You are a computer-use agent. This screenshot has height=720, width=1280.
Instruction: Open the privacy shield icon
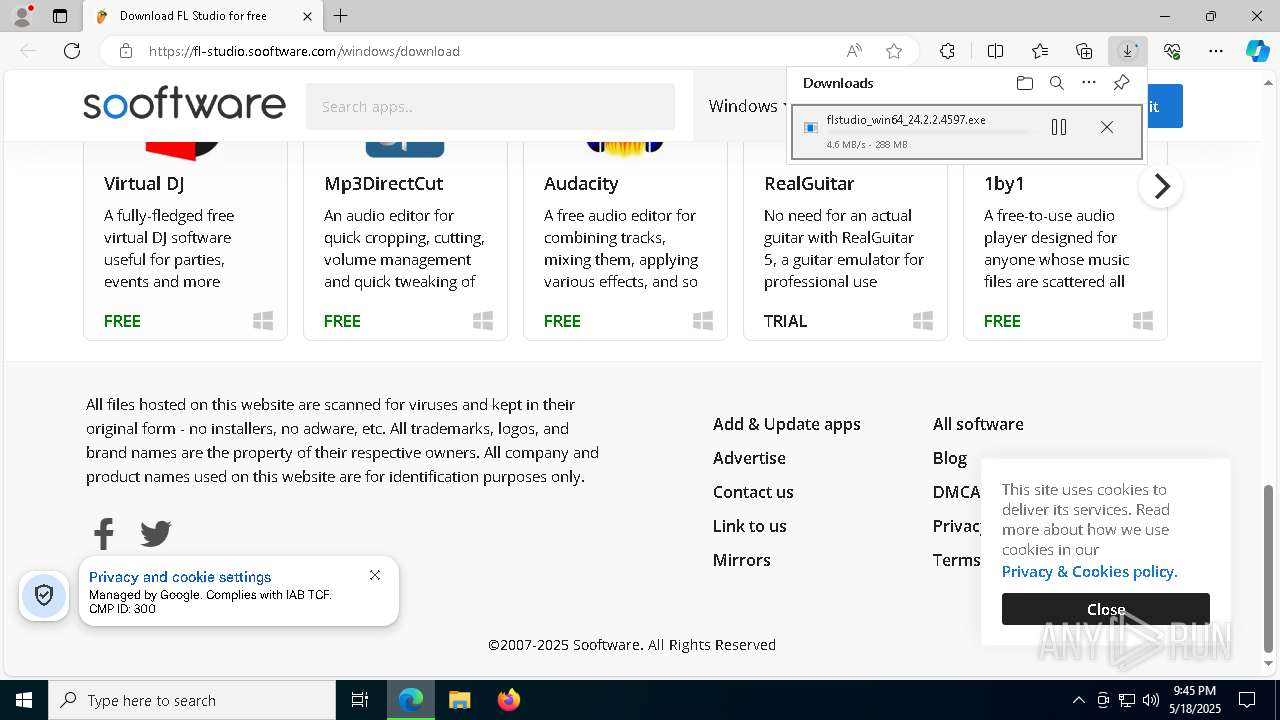pos(44,596)
